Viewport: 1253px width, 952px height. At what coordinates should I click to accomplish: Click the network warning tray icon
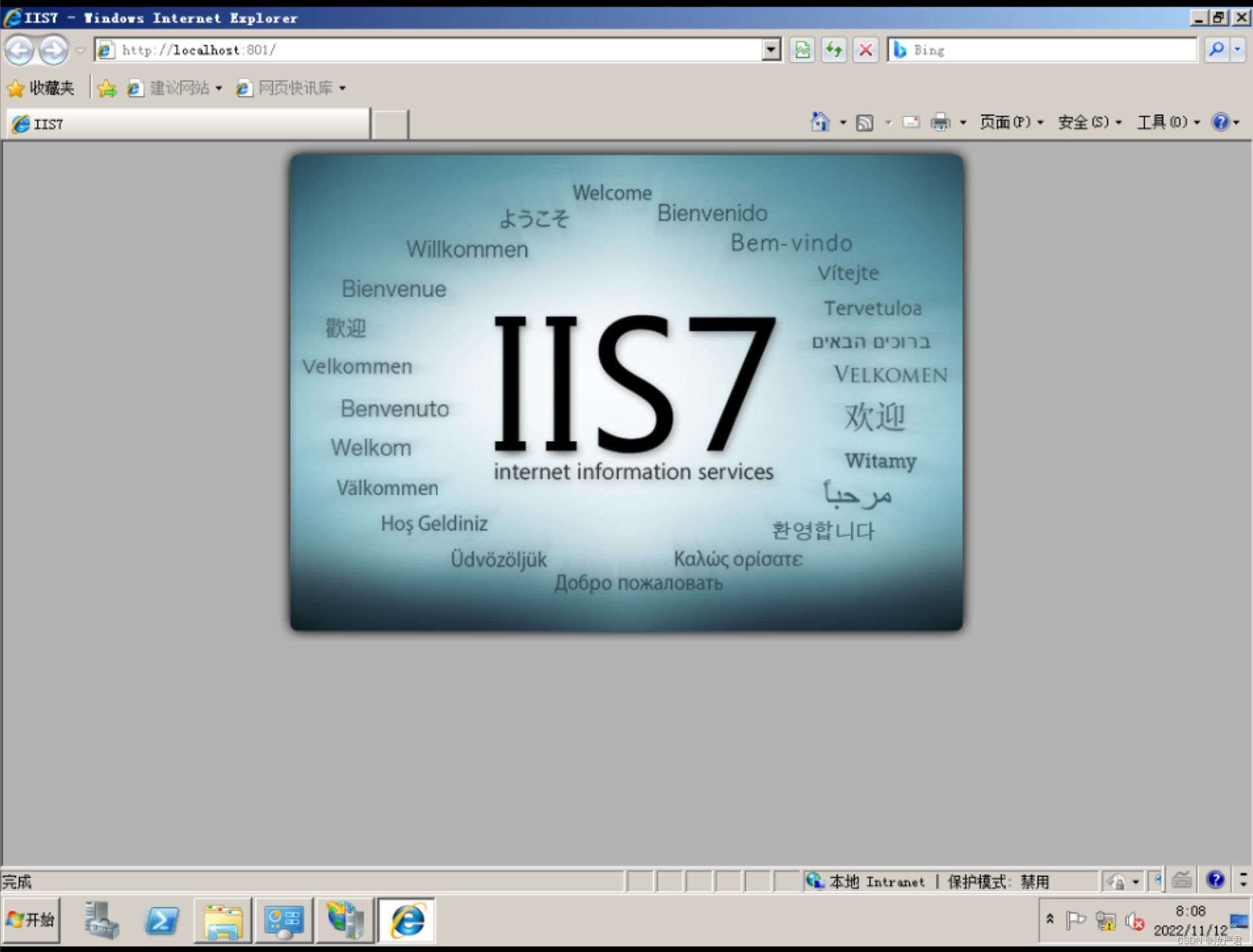click(x=1105, y=921)
